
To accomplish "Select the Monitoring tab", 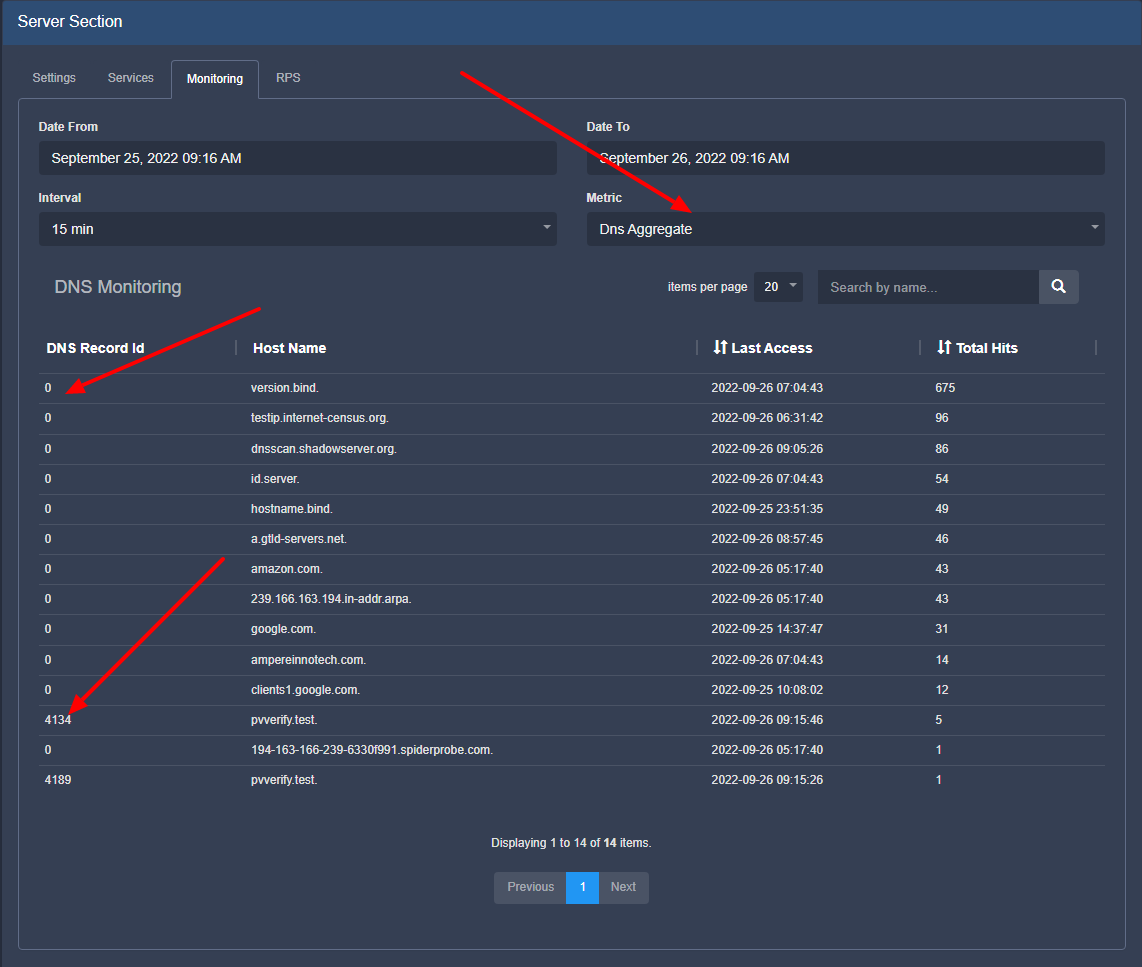I will click(x=215, y=79).
